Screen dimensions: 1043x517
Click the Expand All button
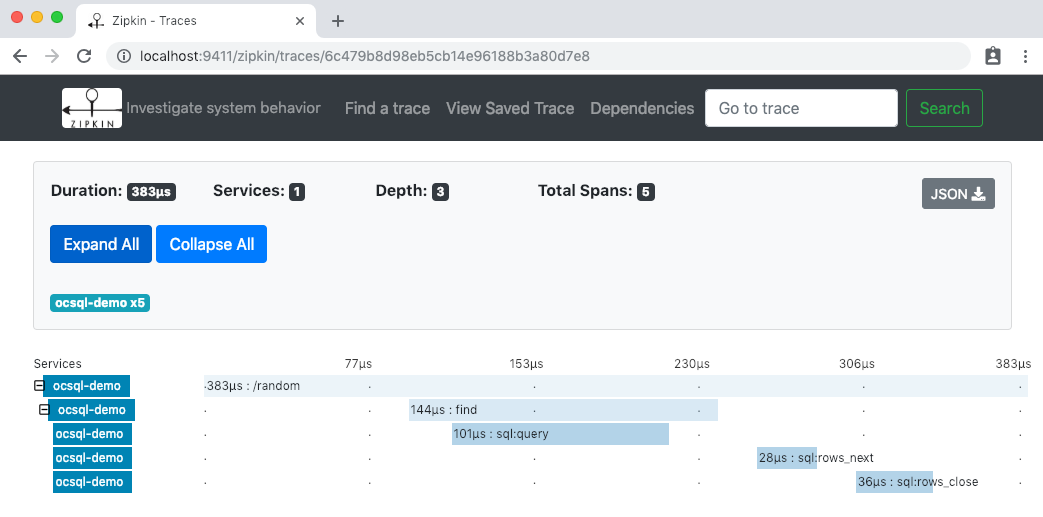[x=101, y=244]
